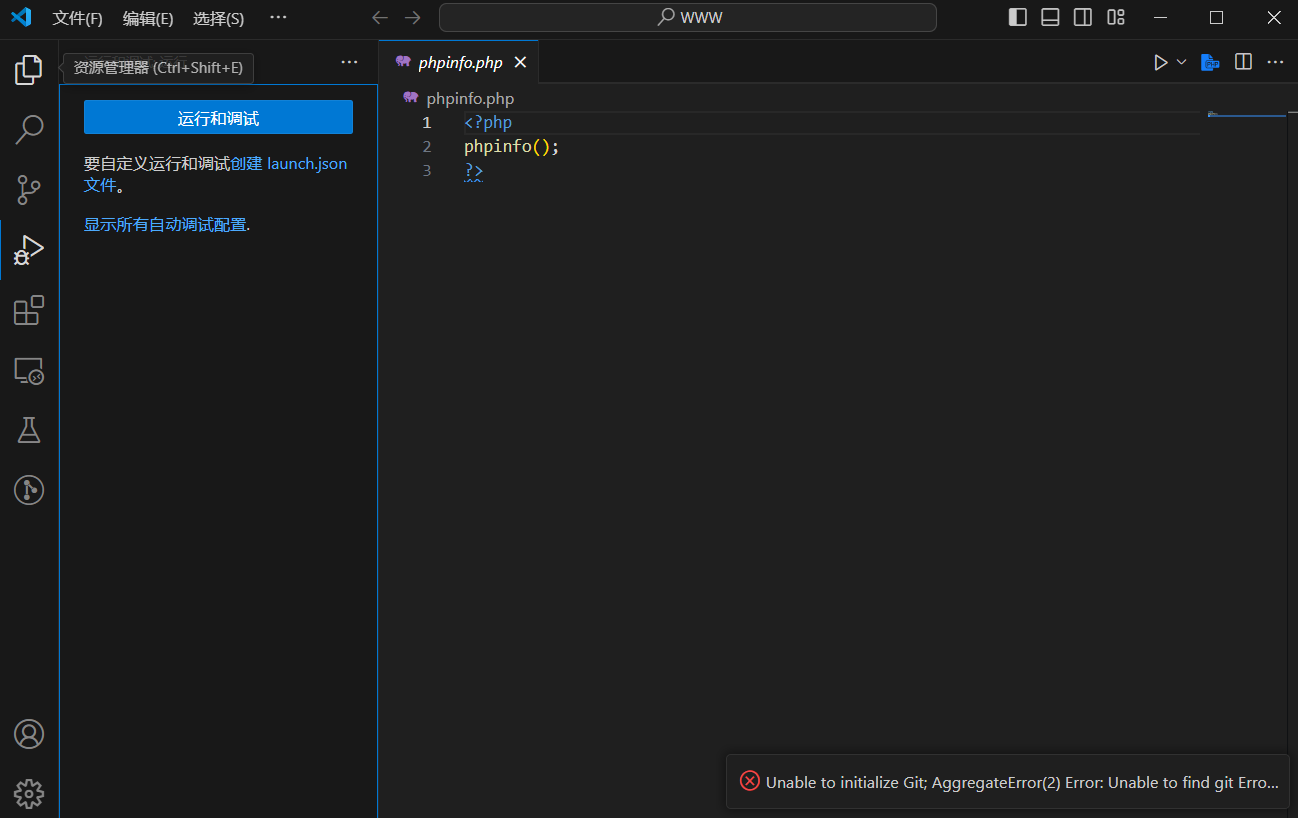Image resolution: width=1298 pixels, height=818 pixels.
Task: Click the <?php opening tag
Action: point(488,123)
